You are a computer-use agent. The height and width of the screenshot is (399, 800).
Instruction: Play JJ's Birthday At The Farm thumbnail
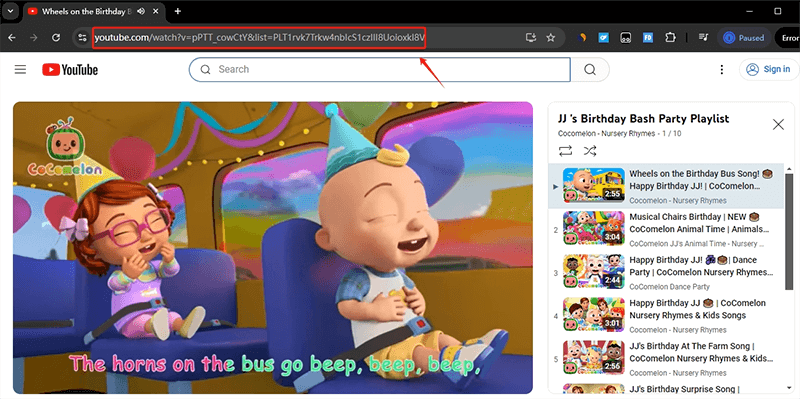594,357
